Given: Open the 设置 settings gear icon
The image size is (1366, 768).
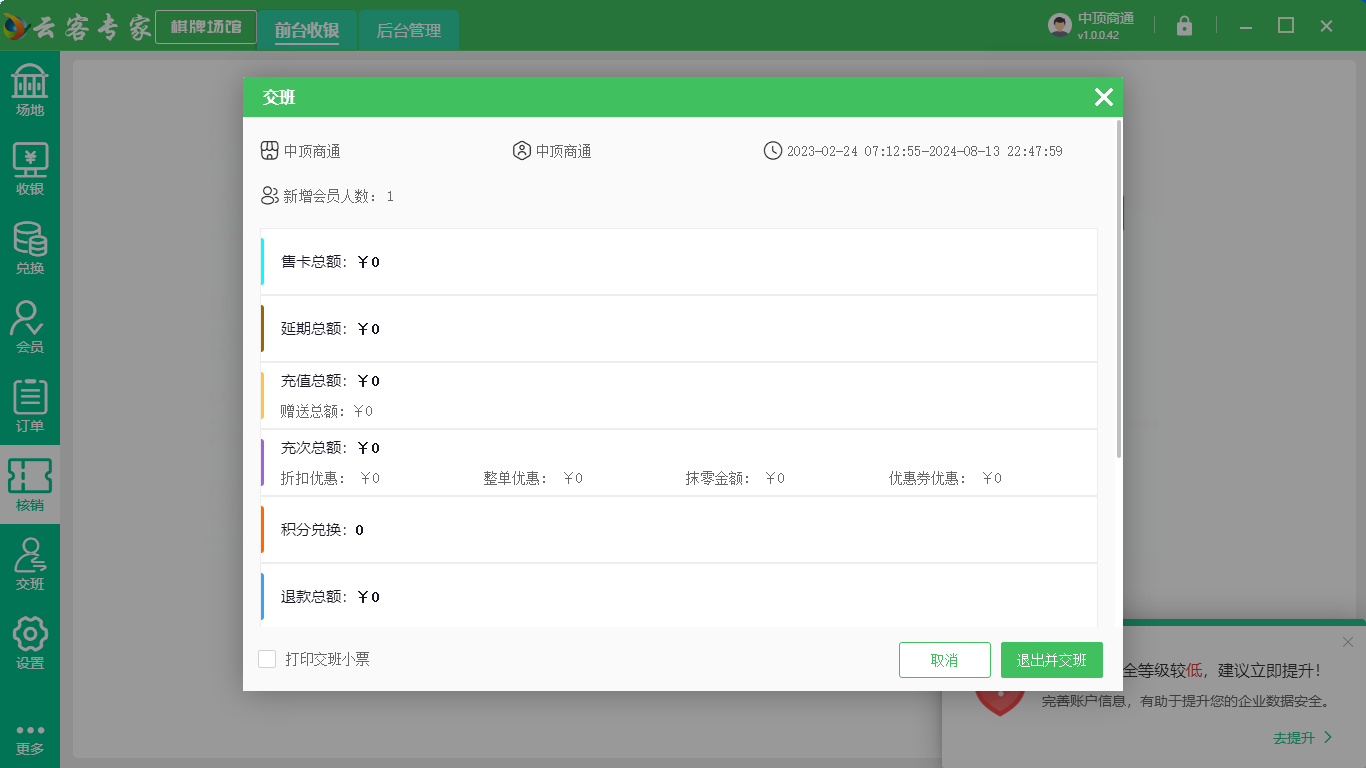Looking at the screenshot, I should pyautogui.click(x=30, y=643).
